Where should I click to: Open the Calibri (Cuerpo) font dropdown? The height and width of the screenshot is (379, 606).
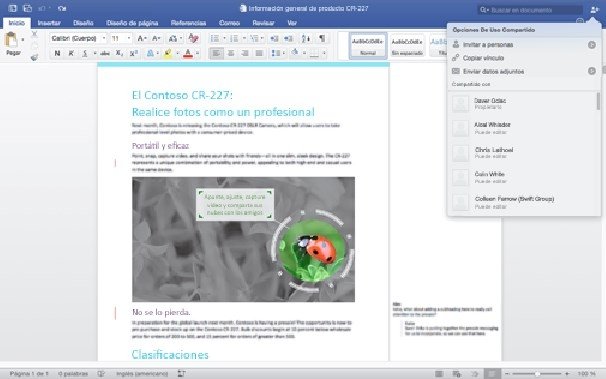78,38
